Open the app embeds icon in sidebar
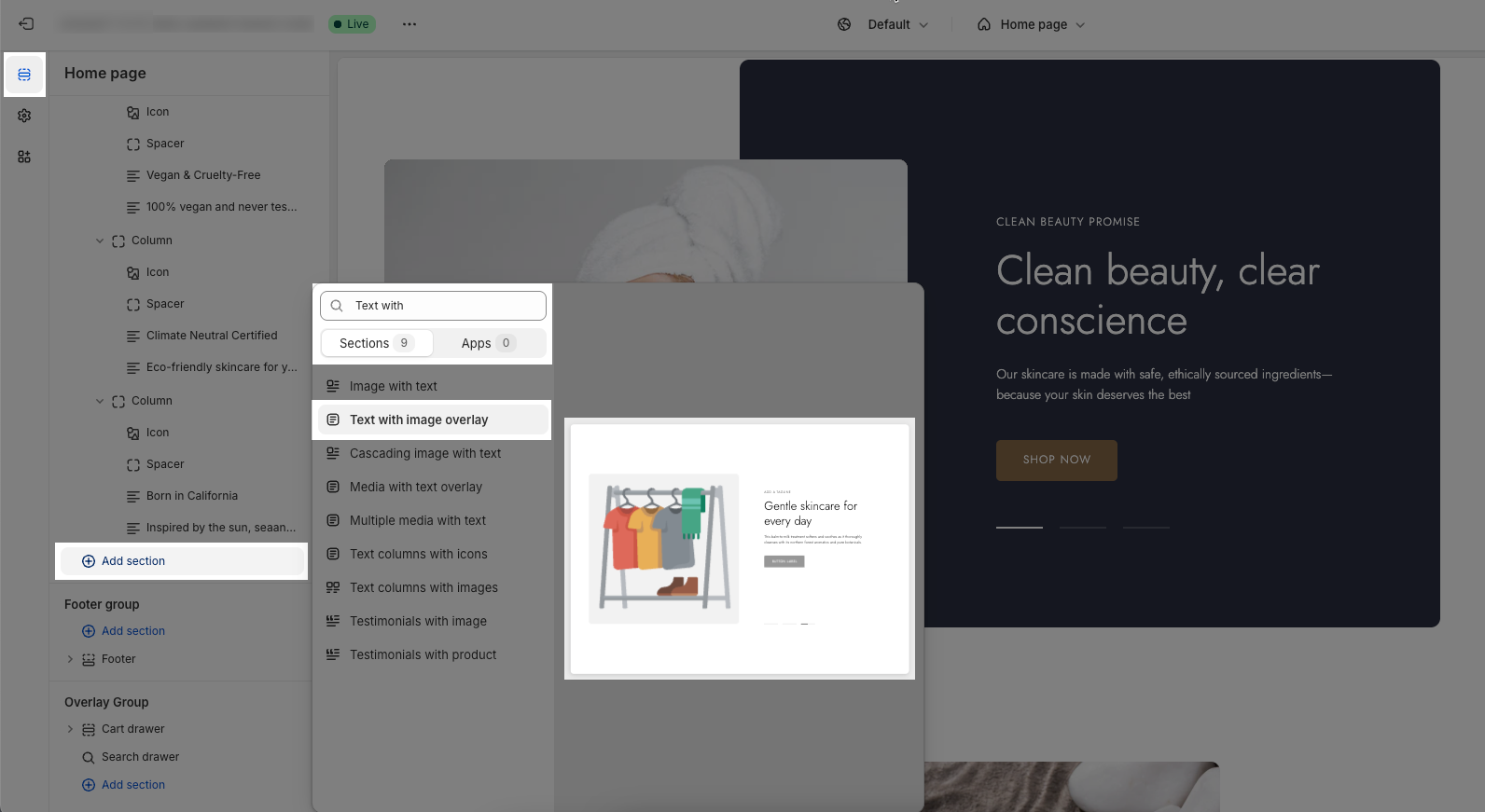The height and width of the screenshot is (812, 1485). click(24, 157)
